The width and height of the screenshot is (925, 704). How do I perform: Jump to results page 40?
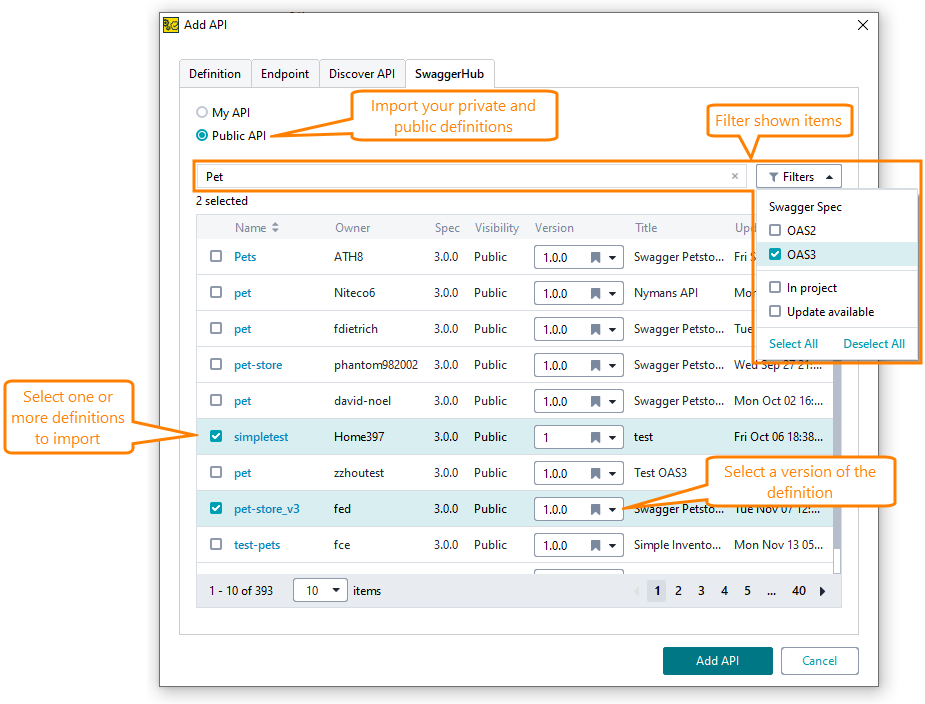coord(798,591)
